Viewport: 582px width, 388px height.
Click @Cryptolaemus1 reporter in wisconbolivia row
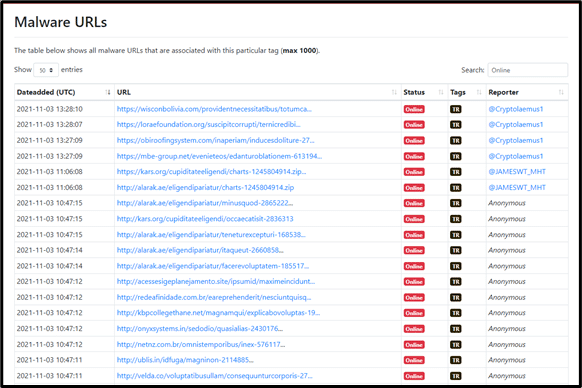516,109
